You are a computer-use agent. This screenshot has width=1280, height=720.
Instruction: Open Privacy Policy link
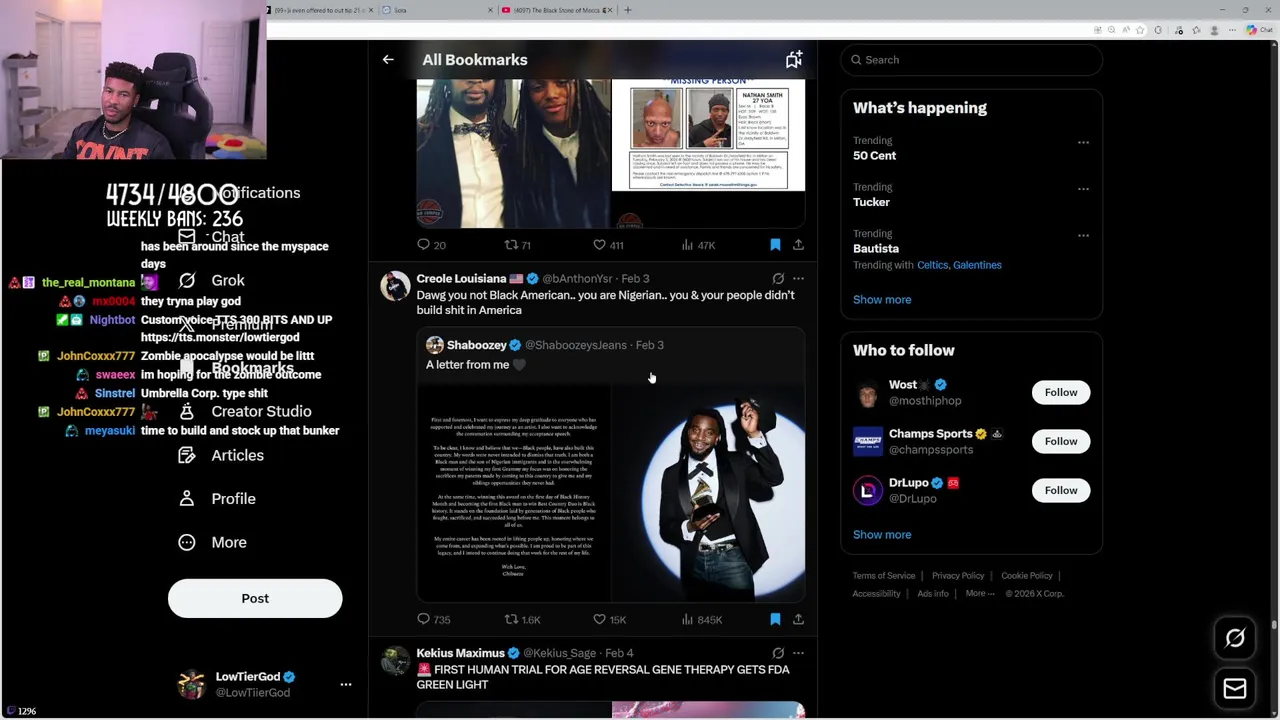tap(958, 576)
